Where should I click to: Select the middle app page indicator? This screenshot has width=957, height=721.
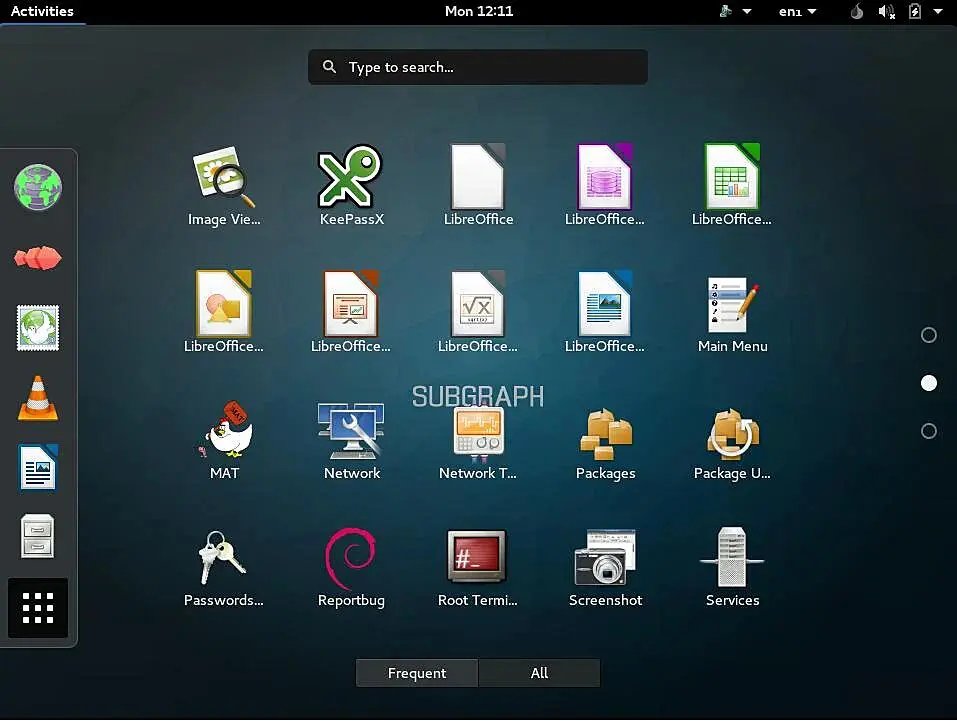(928, 383)
